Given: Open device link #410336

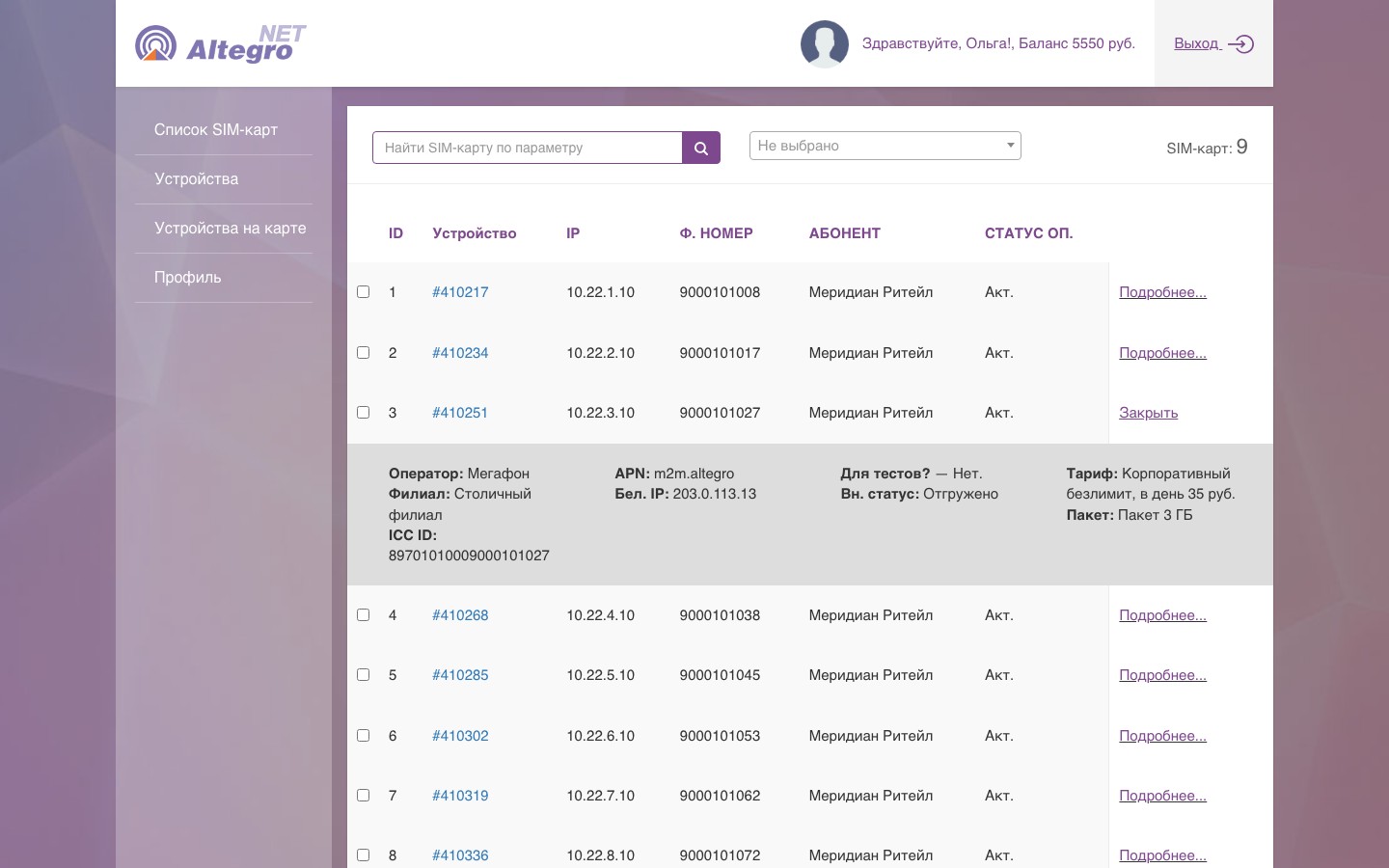Looking at the screenshot, I should [460, 855].
